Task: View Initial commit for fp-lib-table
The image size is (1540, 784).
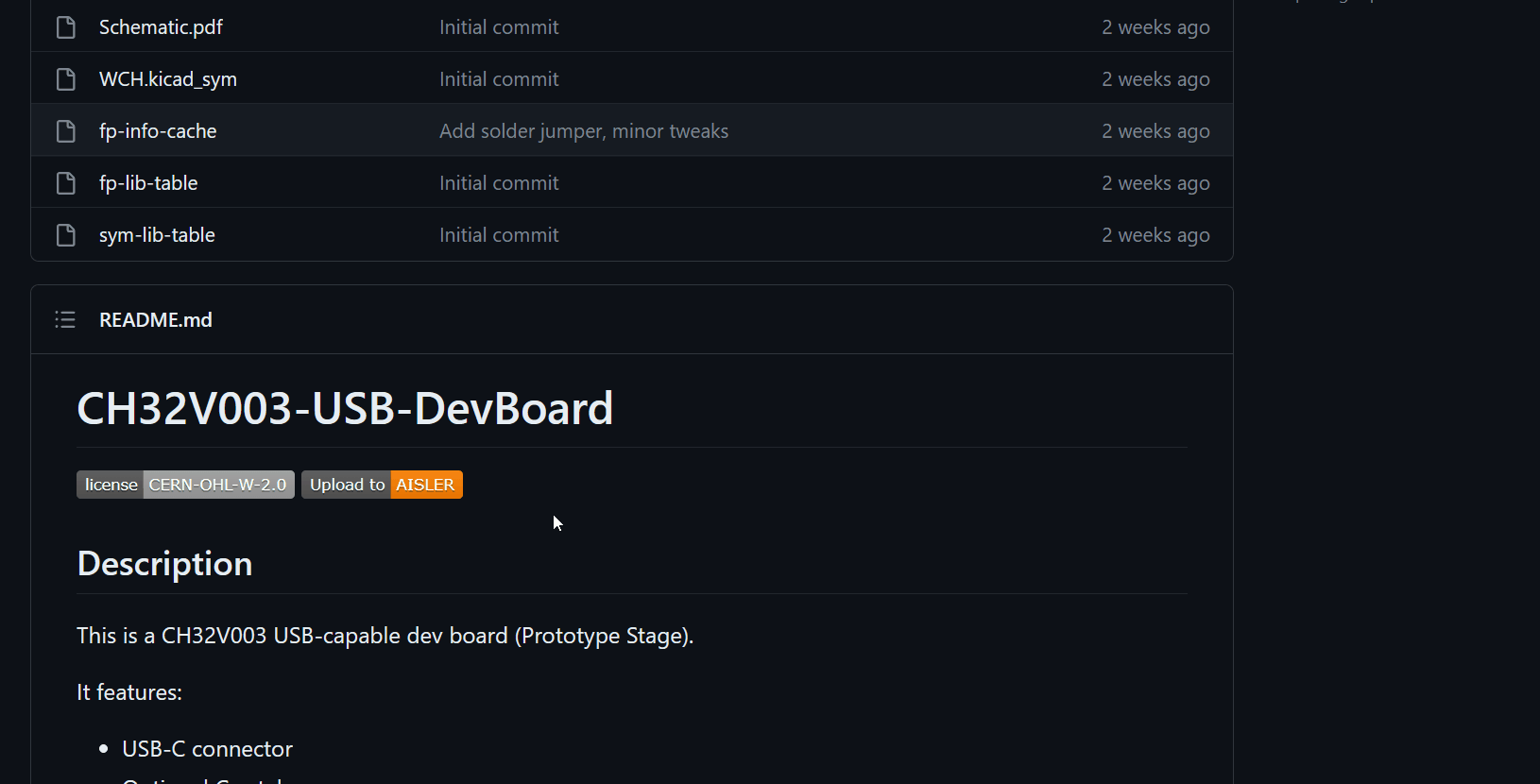Action: (499, 183)
